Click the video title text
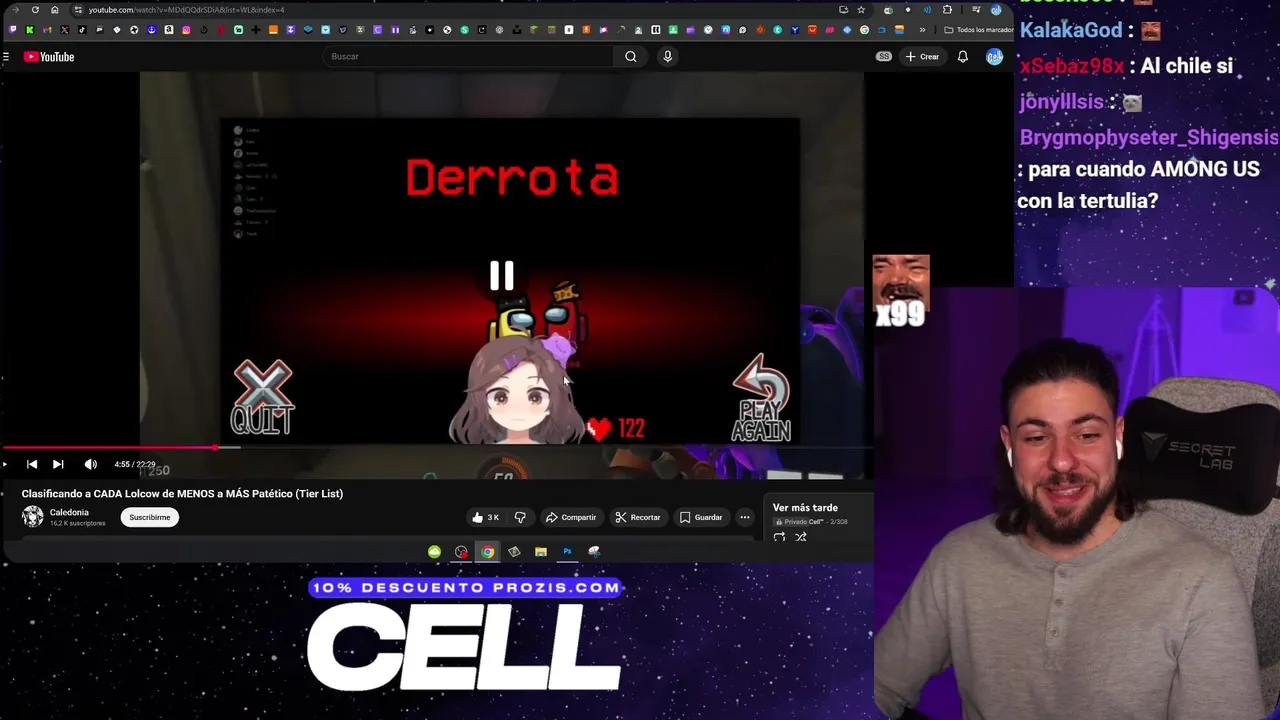This screenshot has height=720, width=1280. (182, 494)
